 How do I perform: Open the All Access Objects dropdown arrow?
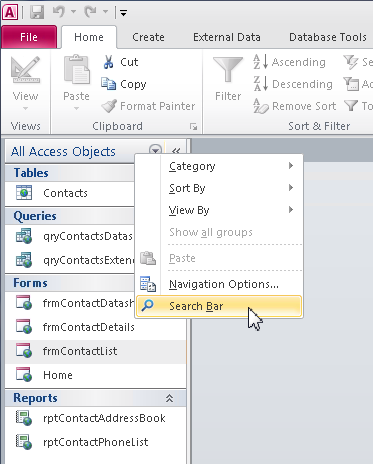[155, 150]
